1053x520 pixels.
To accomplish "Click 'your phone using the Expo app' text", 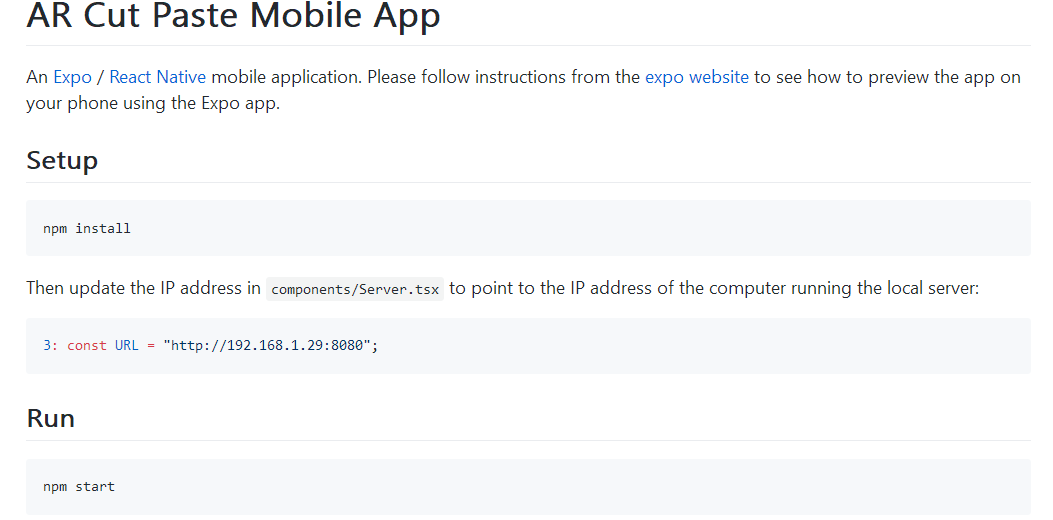I will 152,103.
